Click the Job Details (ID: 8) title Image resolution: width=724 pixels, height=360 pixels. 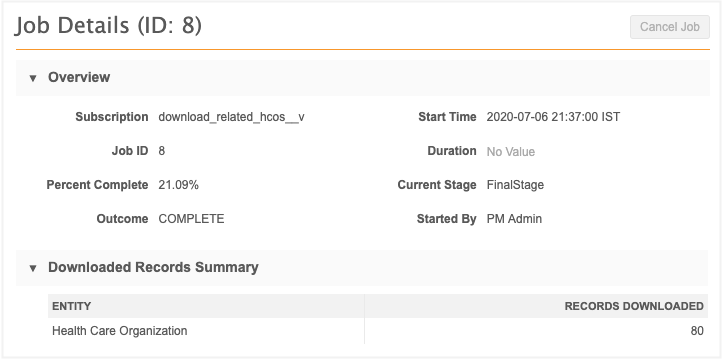click(x=109, y=25)
